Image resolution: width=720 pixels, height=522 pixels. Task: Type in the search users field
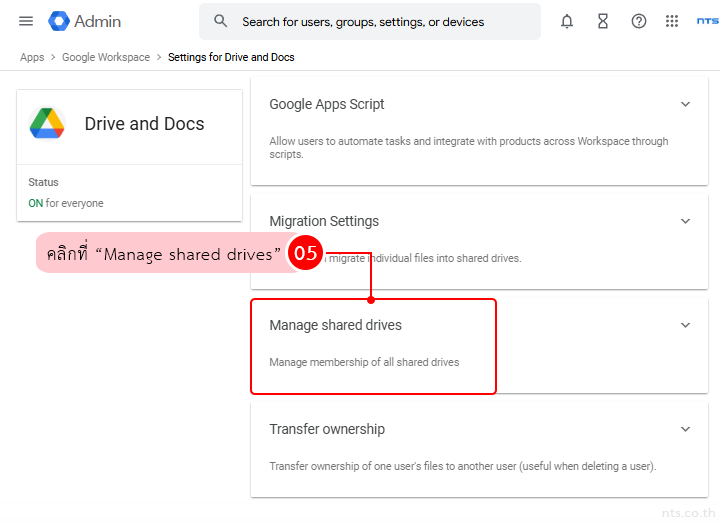[380, 21]
